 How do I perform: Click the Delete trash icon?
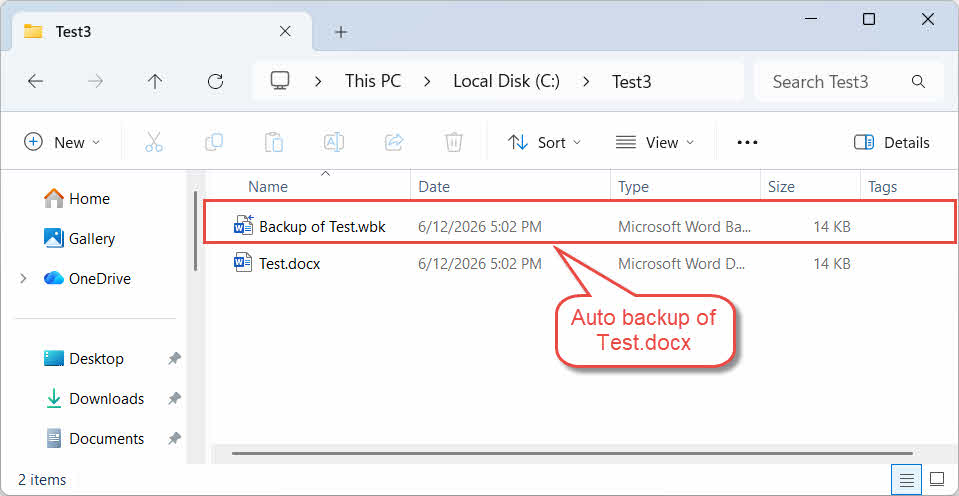pos(453,143)
